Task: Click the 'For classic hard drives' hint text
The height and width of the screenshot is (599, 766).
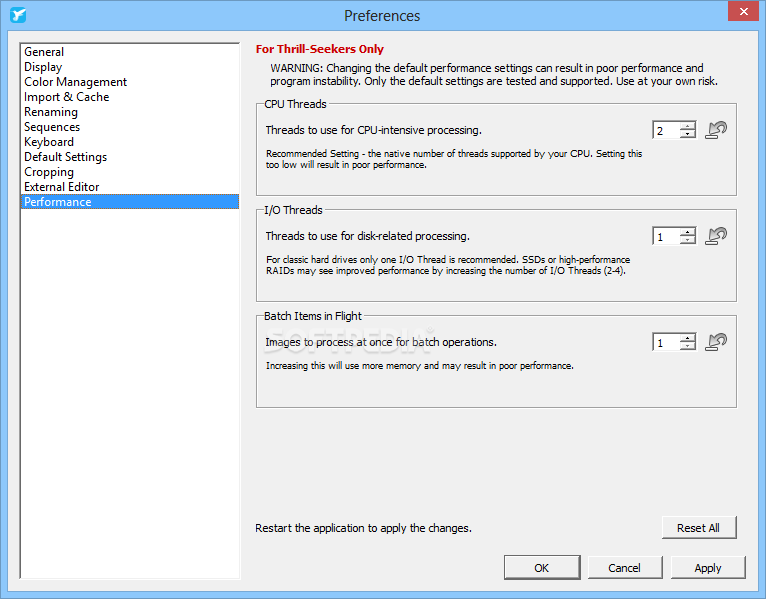Action: 448,265
